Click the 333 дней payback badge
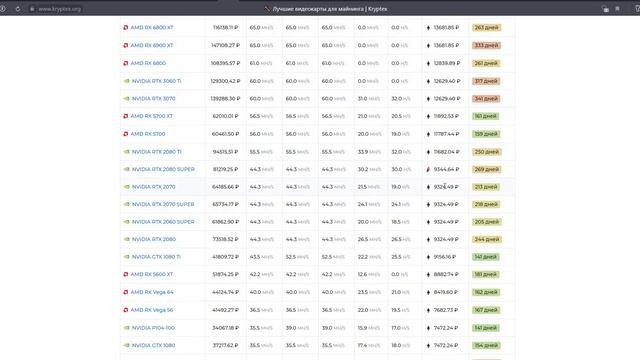The width and height of the screenshot is (640, 360). (487, 45)
